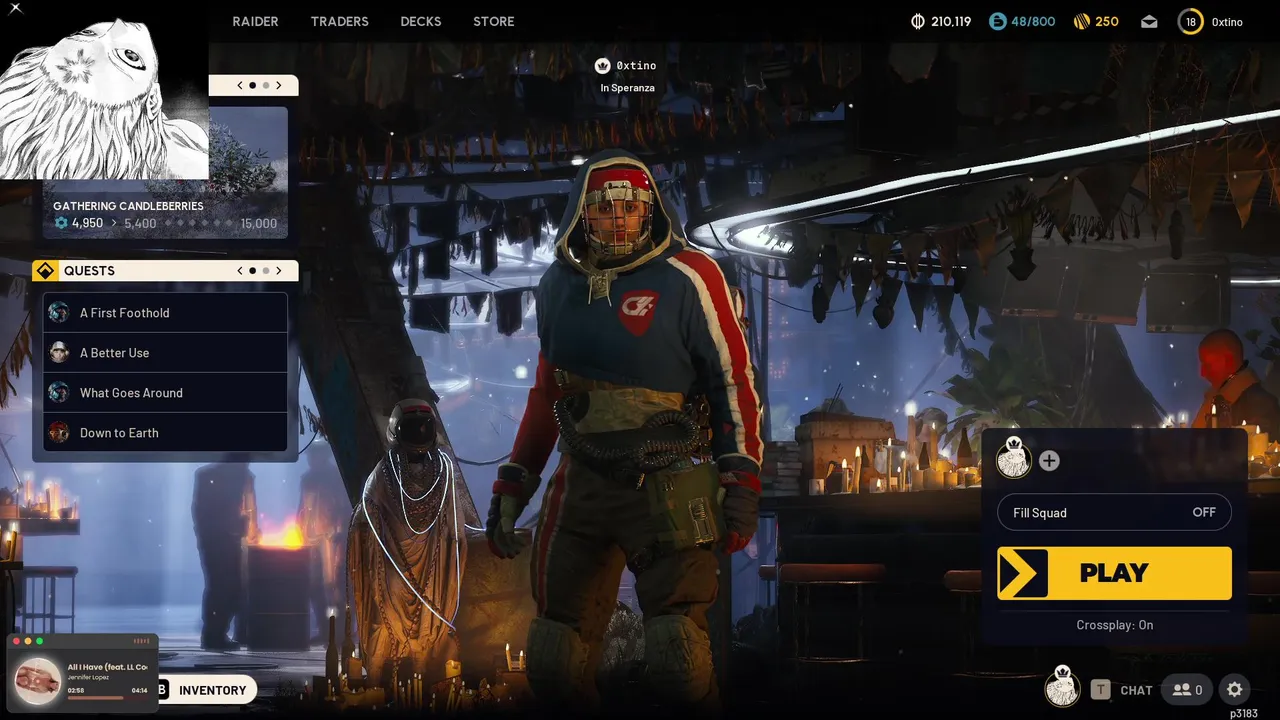This screenshot has height=720, width=1280.
Task: Toggle the Crossplay: On setting
Action: [1114, 625]
